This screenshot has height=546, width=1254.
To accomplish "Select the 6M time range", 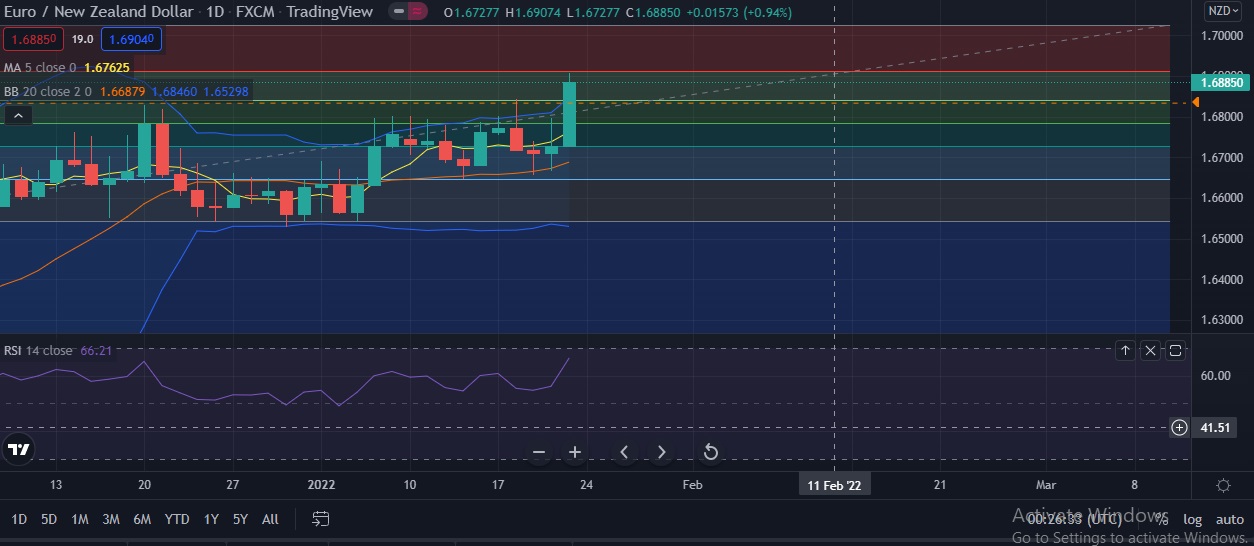I will (x=142, y=519).
